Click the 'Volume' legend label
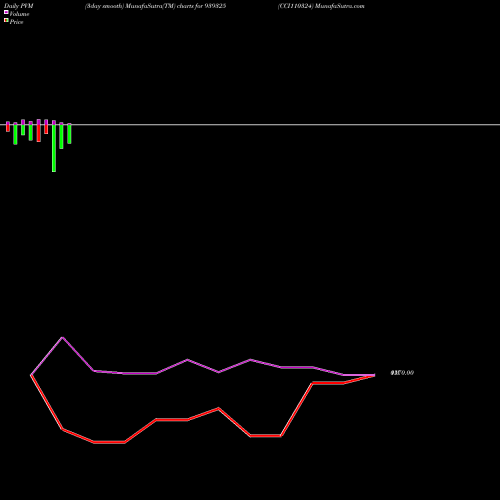Screen dimensions: 500x500 tap(19, 14)
